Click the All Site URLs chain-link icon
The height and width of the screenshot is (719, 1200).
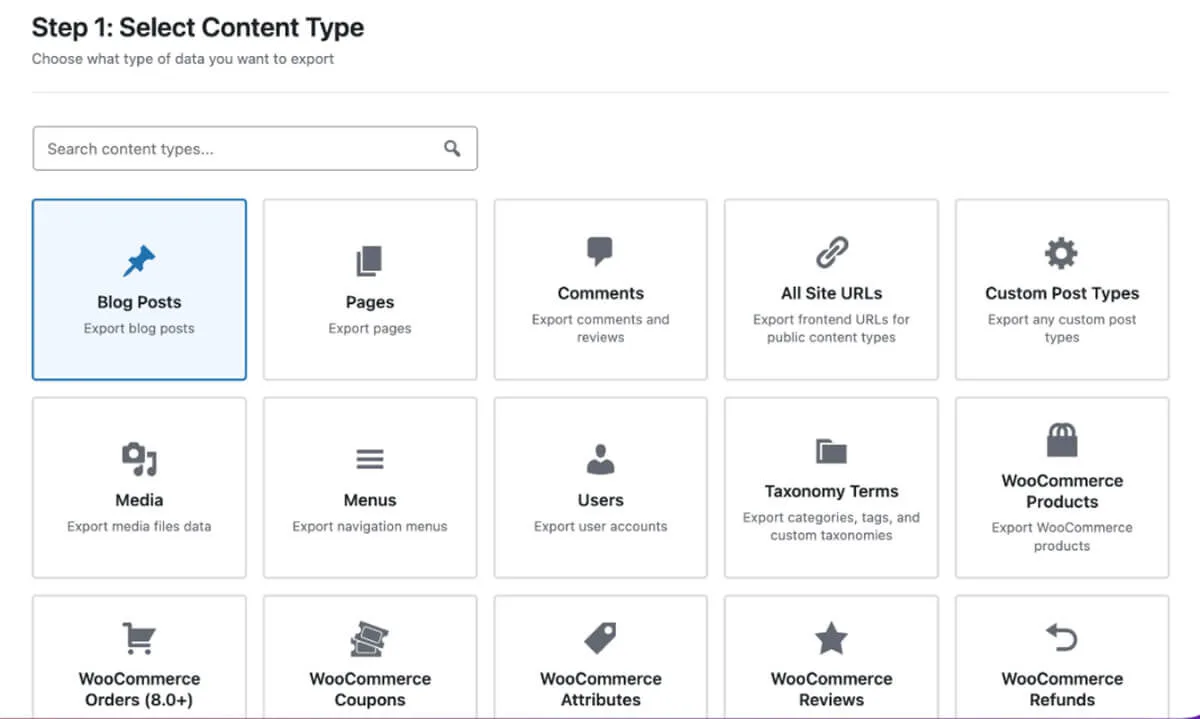pyautogui.click(x=831, y=252)
